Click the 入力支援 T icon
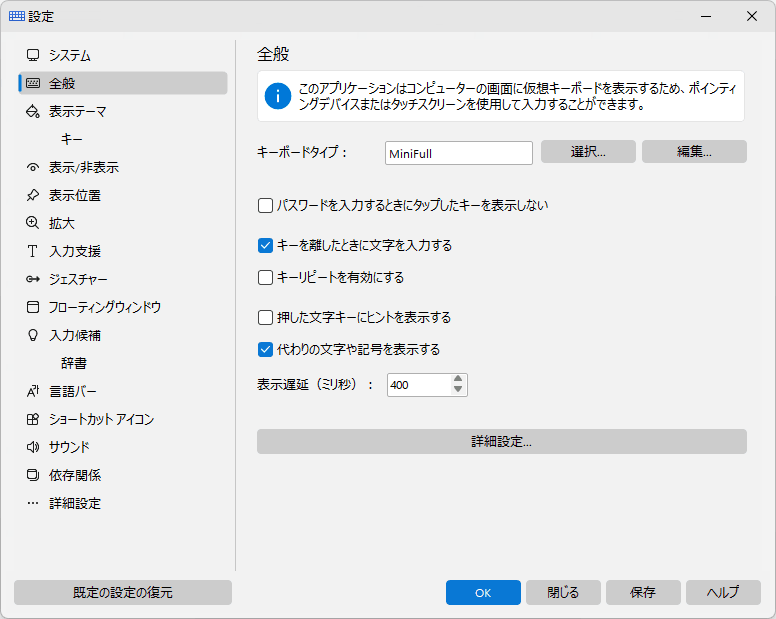The width and height of the screenshot is (776, 619). coord(33,251)
